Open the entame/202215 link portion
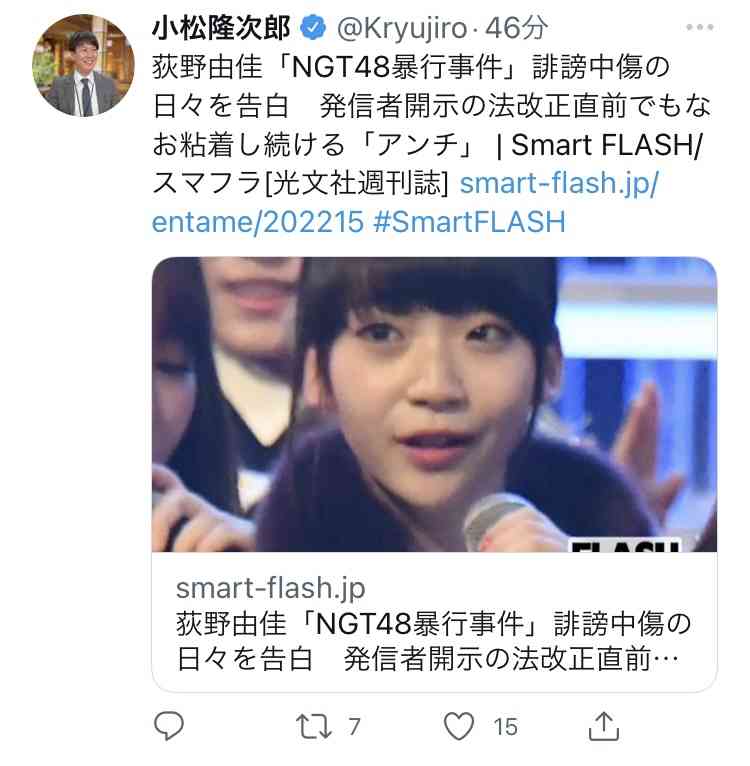Image resolution: width=750 pixels, height=766 pixels. 257,222
